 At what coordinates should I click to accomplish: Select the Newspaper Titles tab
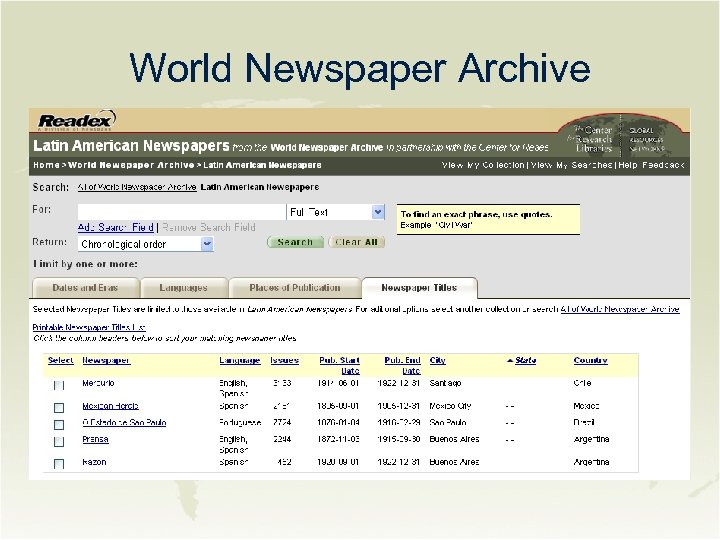pyautogui.click(x=419, y=288)
